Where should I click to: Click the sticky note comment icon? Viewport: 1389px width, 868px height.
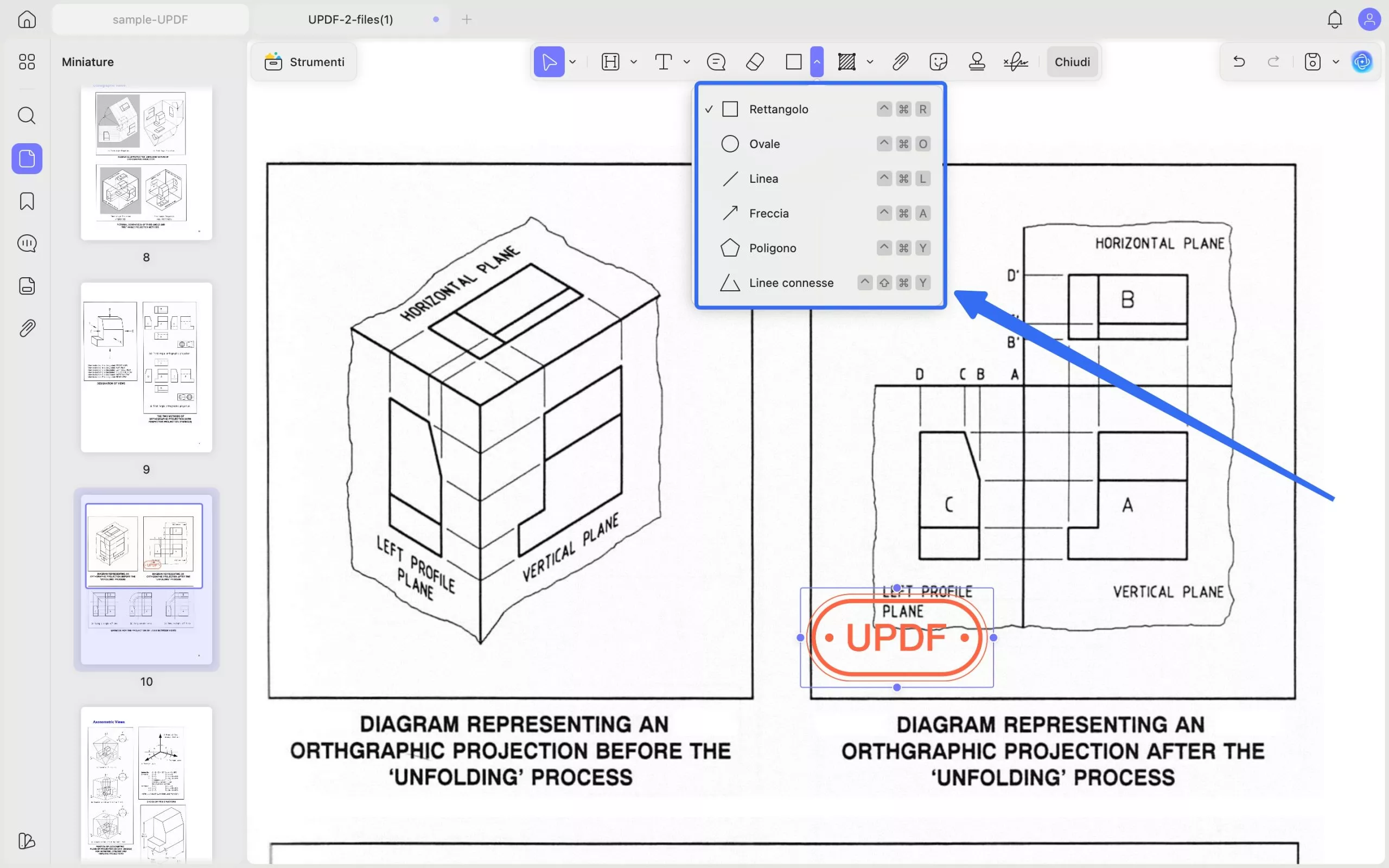click(716, 61)
